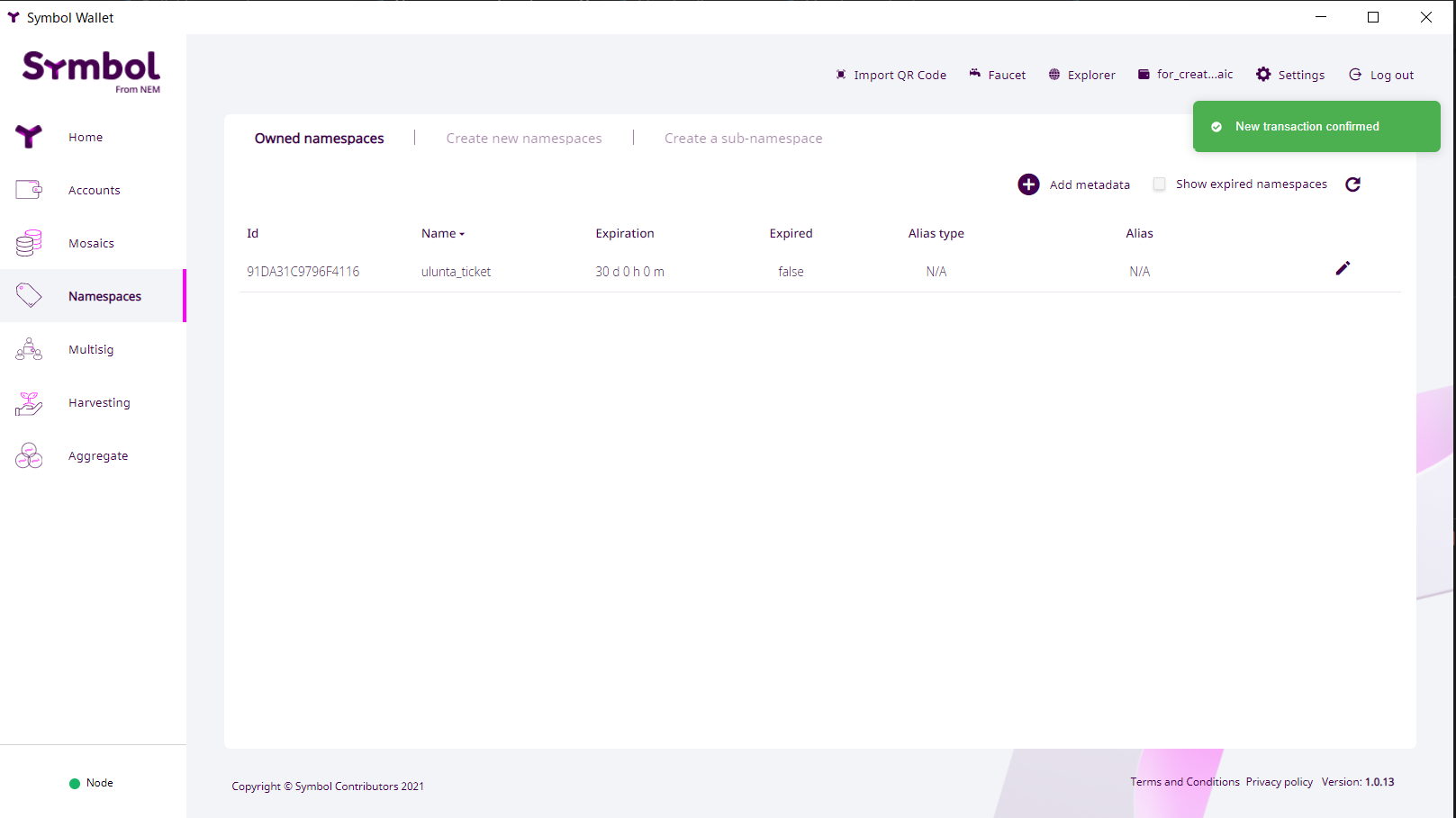1456x818 pixels.
Task: Click the Alias column header
Action: point(1139,233)
